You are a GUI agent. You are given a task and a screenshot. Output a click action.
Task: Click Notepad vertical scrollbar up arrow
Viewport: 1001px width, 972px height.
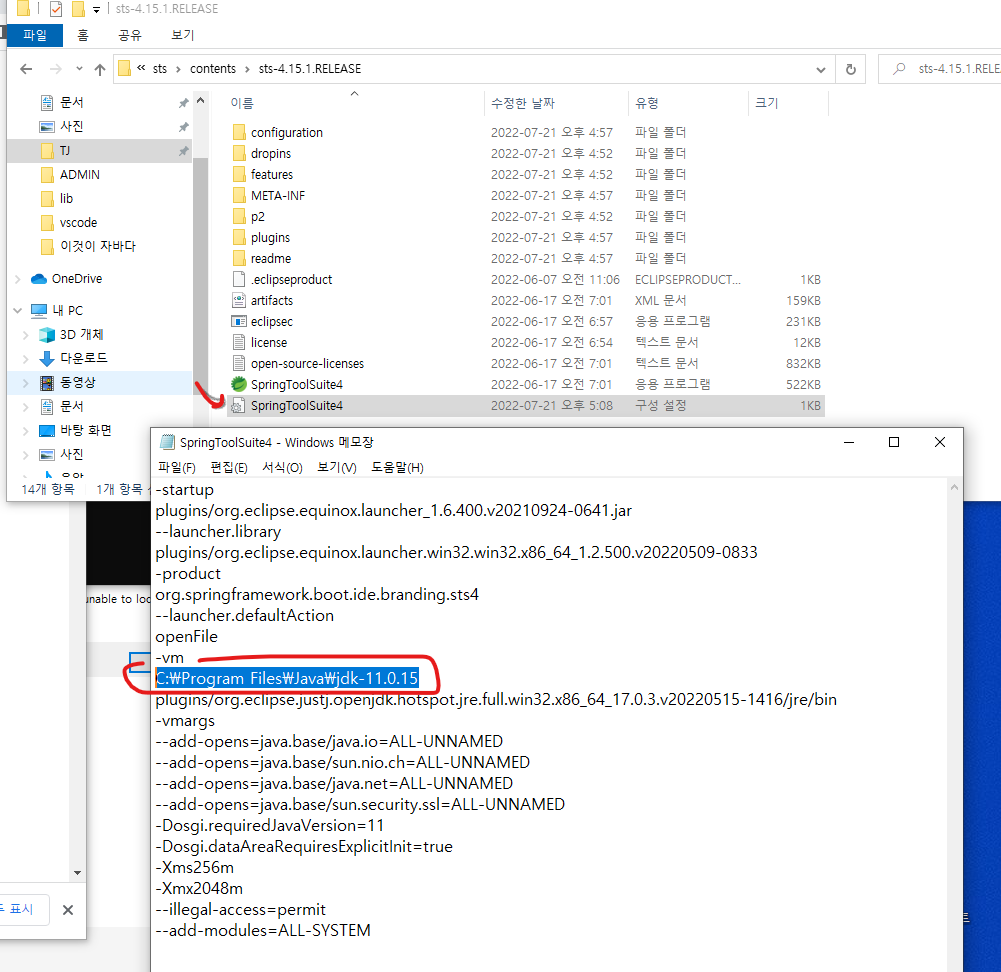954,488
